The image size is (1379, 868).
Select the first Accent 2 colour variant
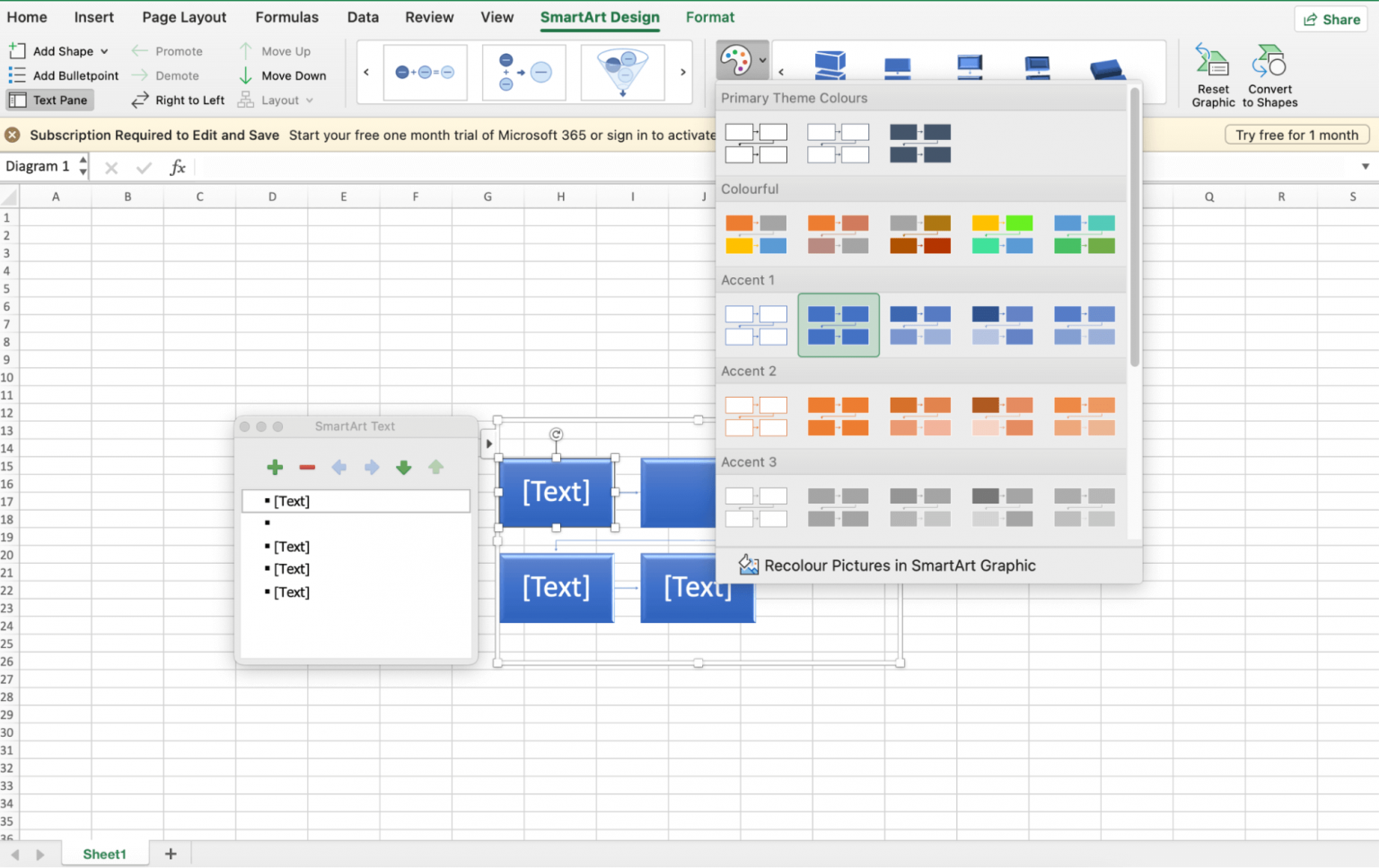756,416
